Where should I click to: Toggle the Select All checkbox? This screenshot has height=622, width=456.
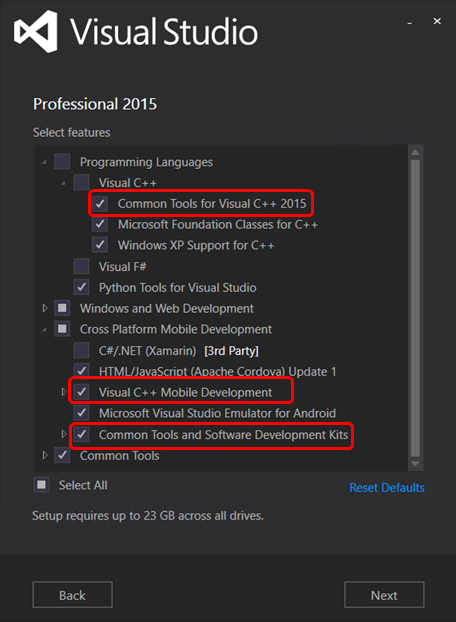pos(41,485)
